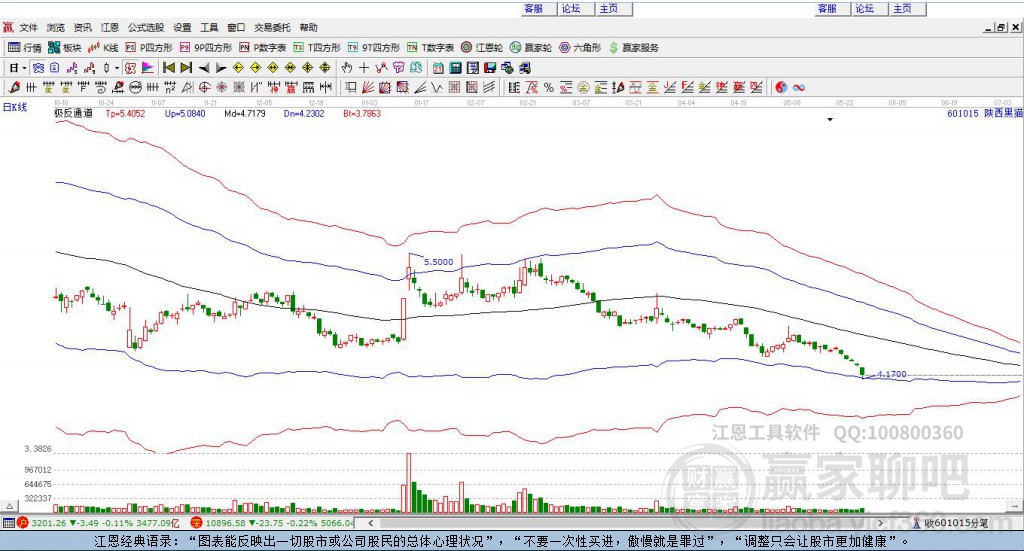The image size is (1024, 551).
Task: Open the 六角形 hexagon tool
Action: point(580,48)
